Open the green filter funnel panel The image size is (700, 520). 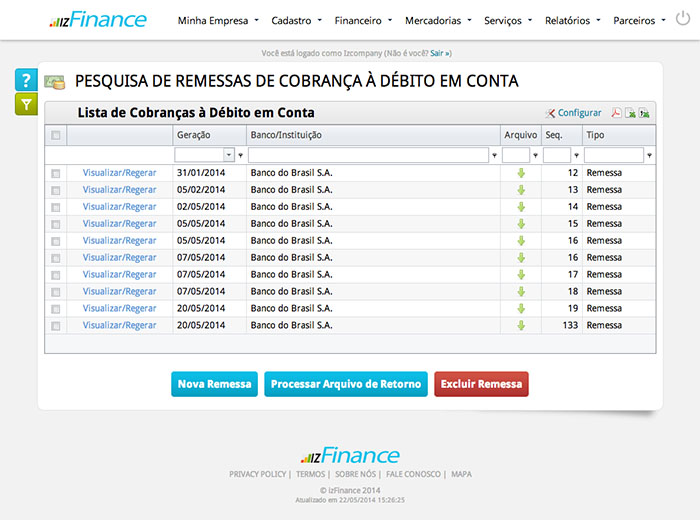pyautogui.click(x=27, y=103)
